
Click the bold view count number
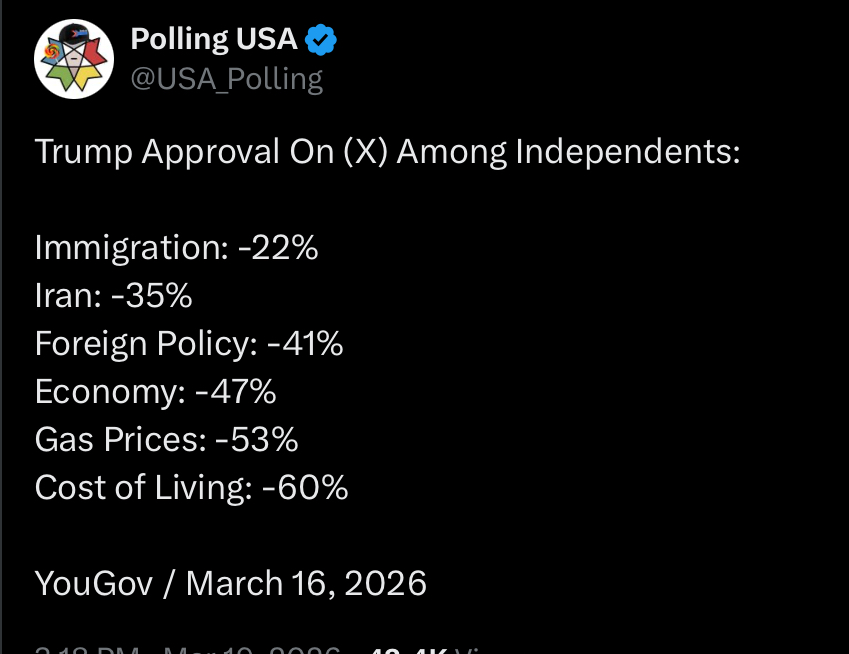click(x=405, y=648)
